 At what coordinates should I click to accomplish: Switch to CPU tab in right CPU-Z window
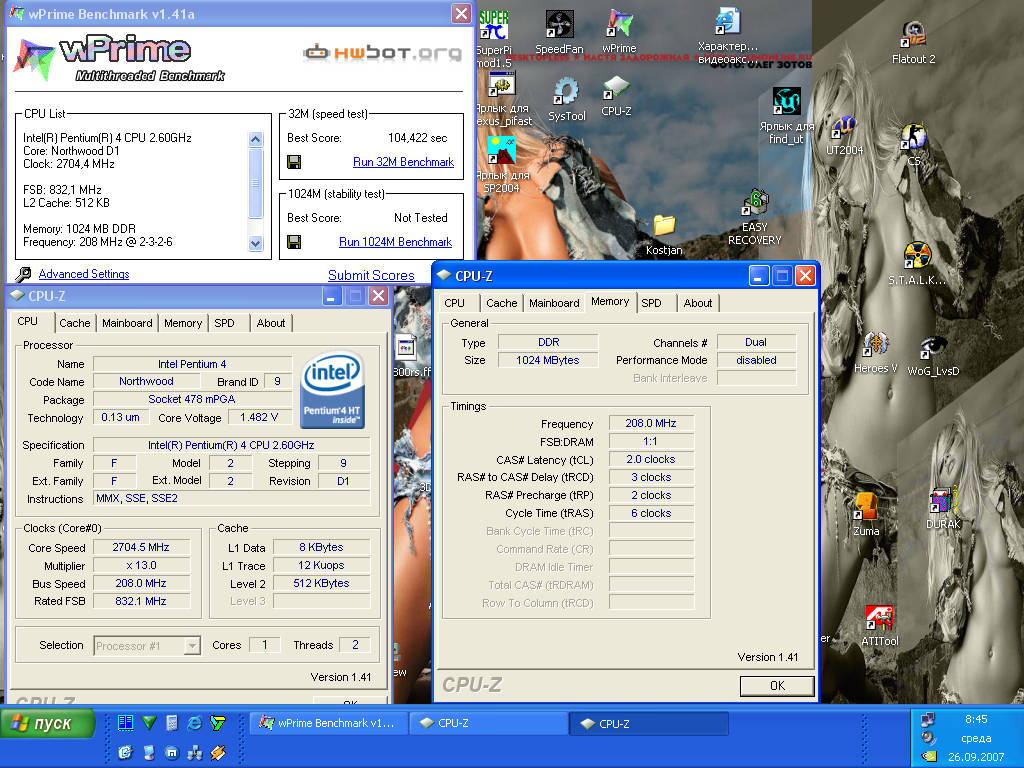pyautogui.click(x=455, y=303)
